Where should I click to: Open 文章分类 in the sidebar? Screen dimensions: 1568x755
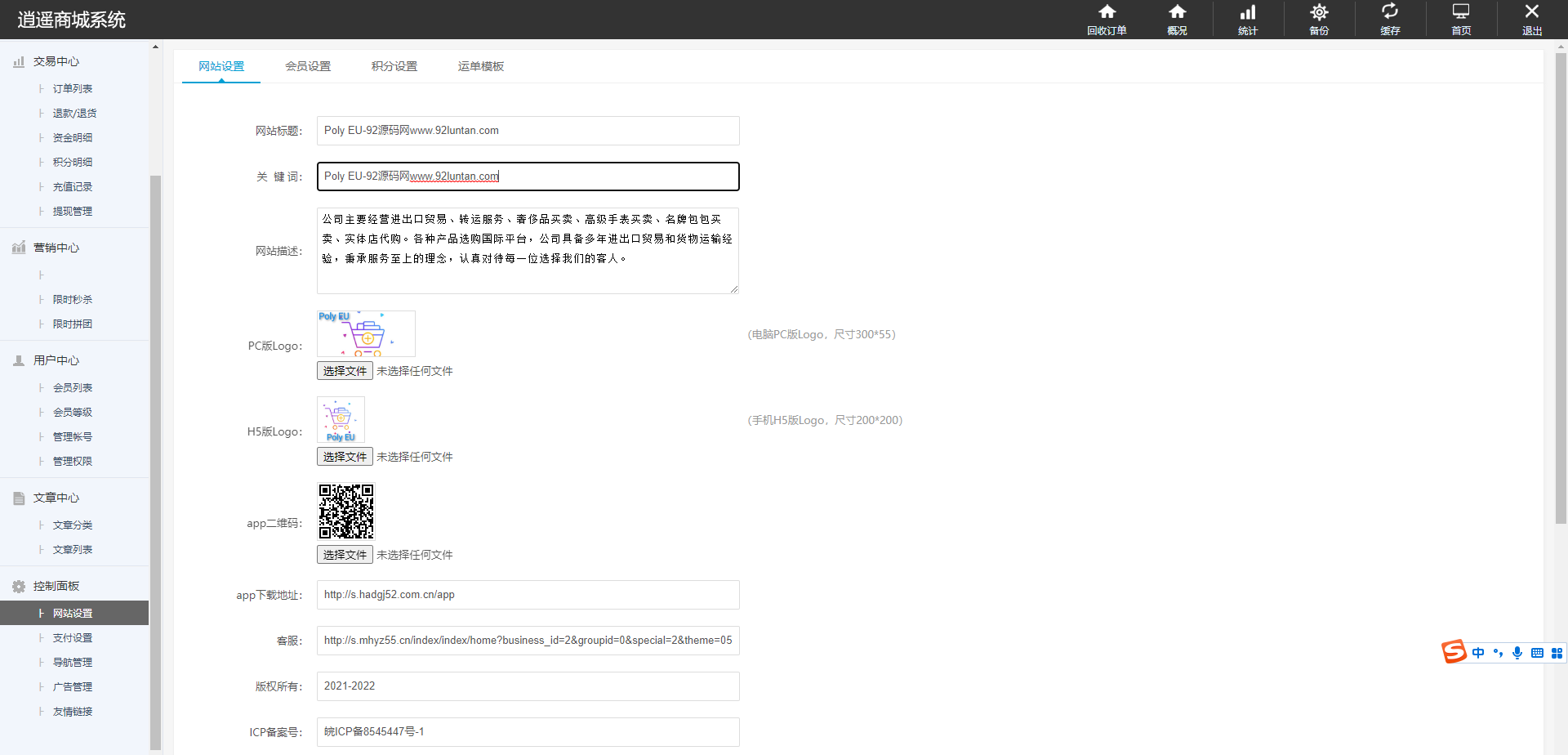74,525
